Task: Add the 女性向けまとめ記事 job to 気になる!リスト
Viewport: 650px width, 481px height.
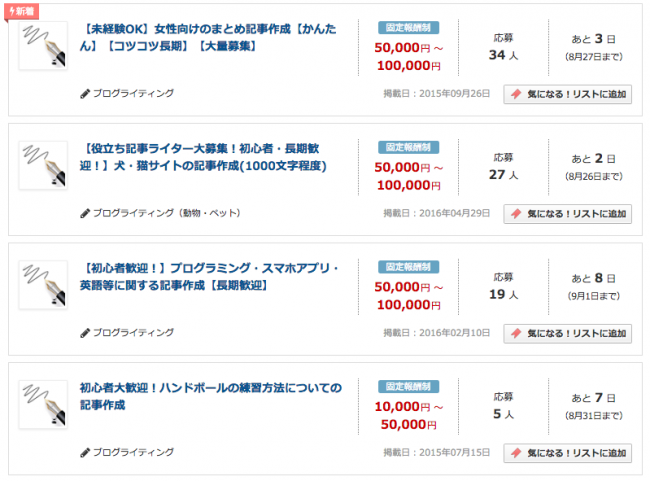Action: (x=567, y=94)
